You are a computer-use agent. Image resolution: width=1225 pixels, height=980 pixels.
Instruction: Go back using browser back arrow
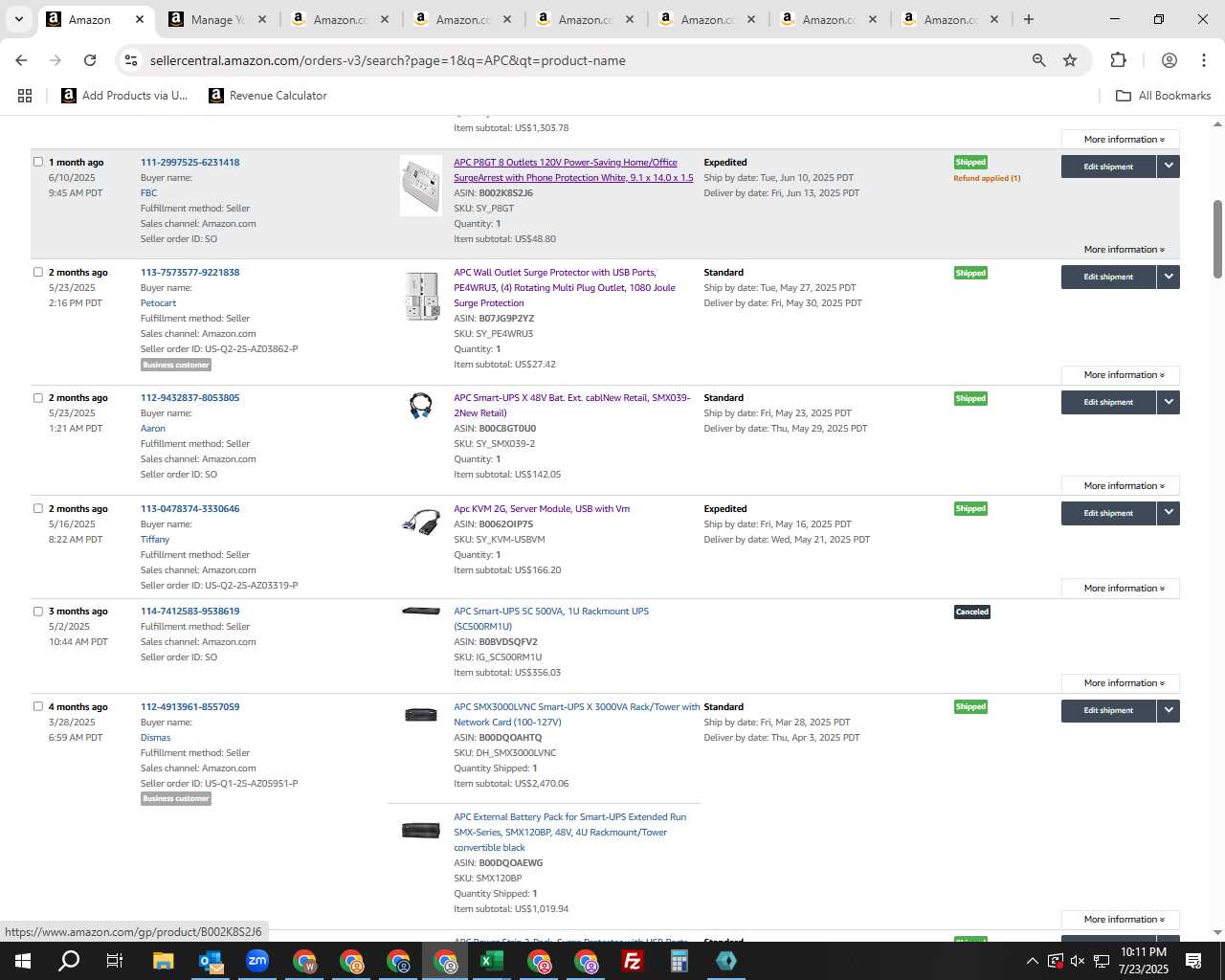(21, 60)
